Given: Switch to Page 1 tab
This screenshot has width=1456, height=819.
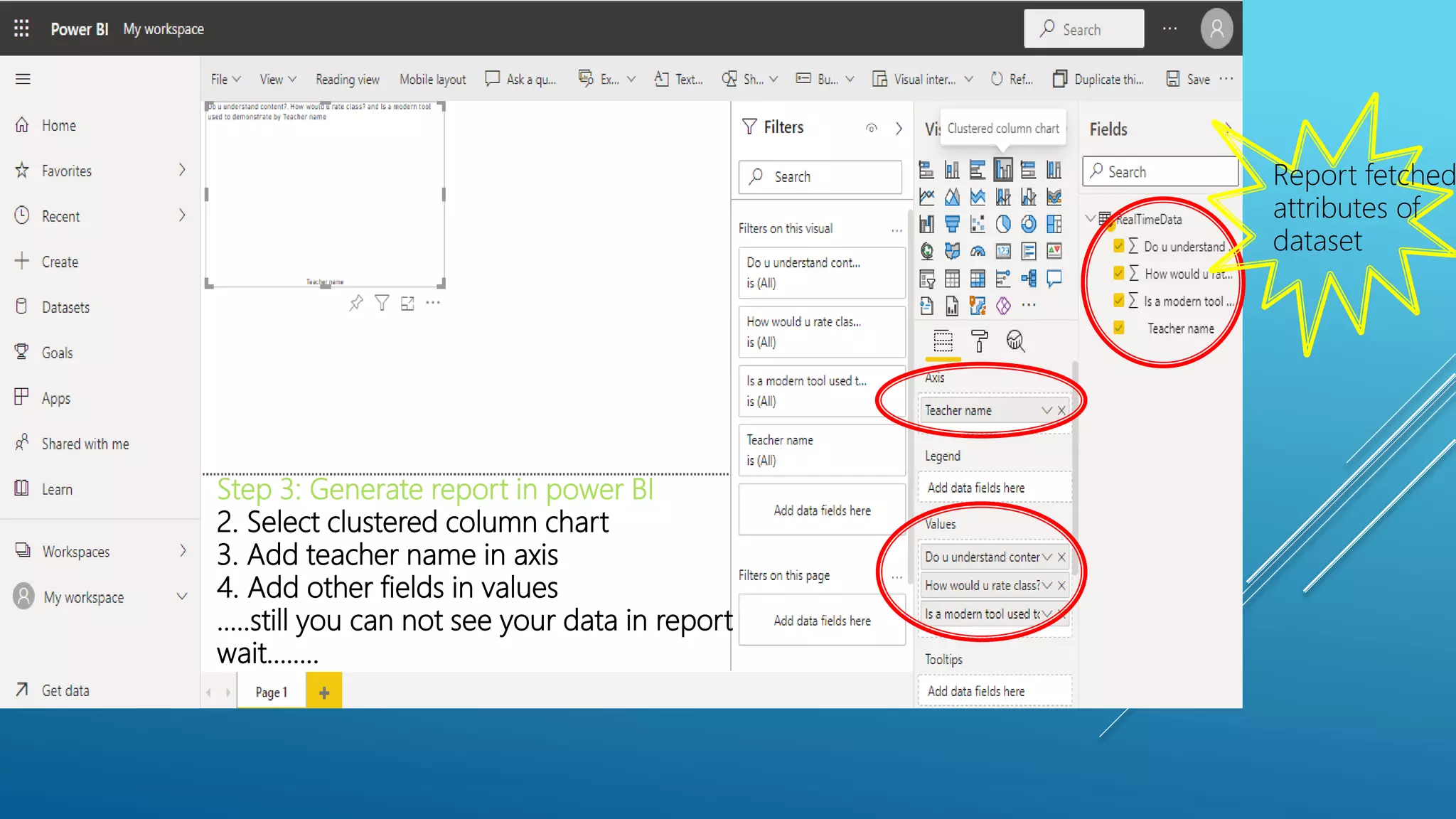Looking at the screenshot, I should 271,692.
